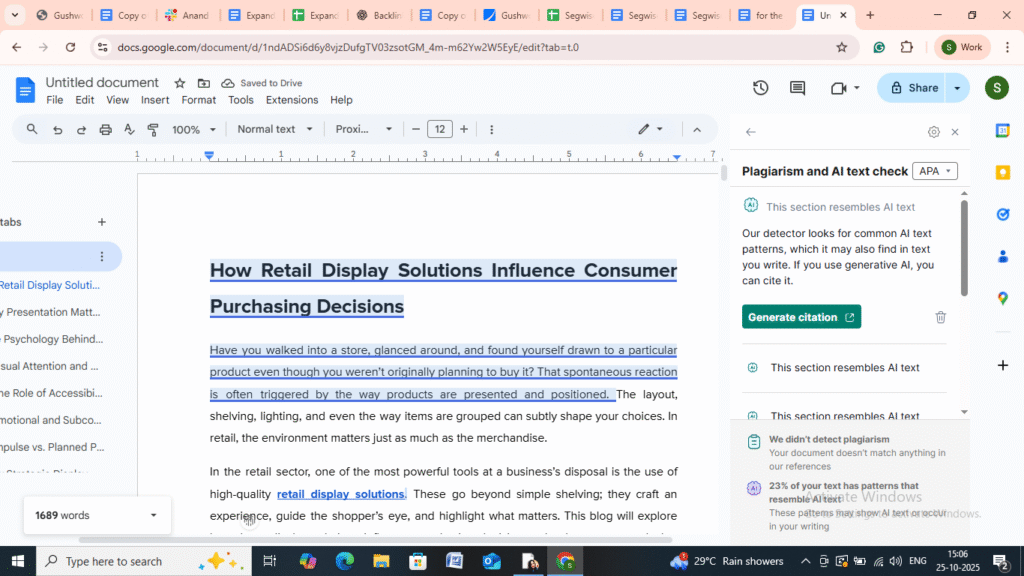Expand the 1689 words counter dropdown
Image resolution: width=1024 pixels, height=576 pixels.
153,515
